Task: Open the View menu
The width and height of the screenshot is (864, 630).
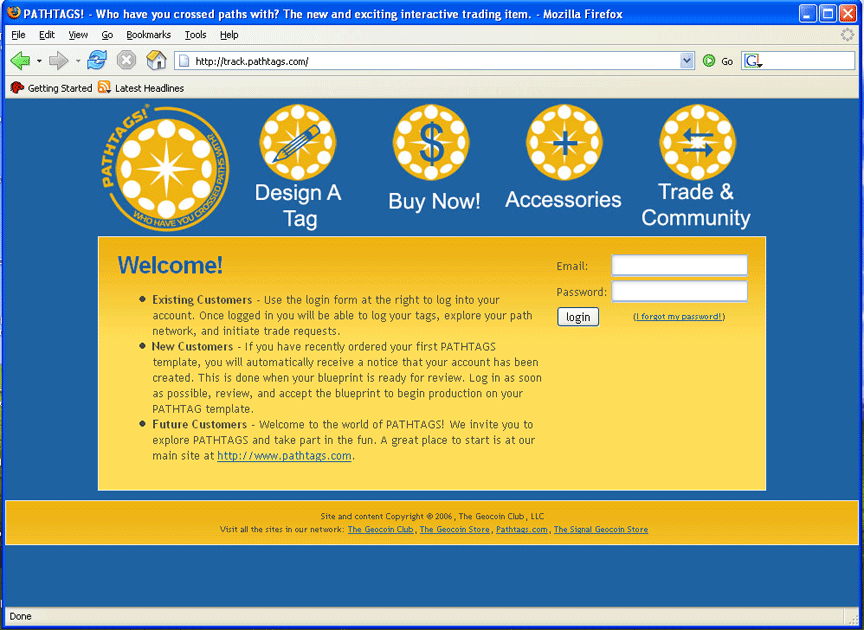Action: 78,35
